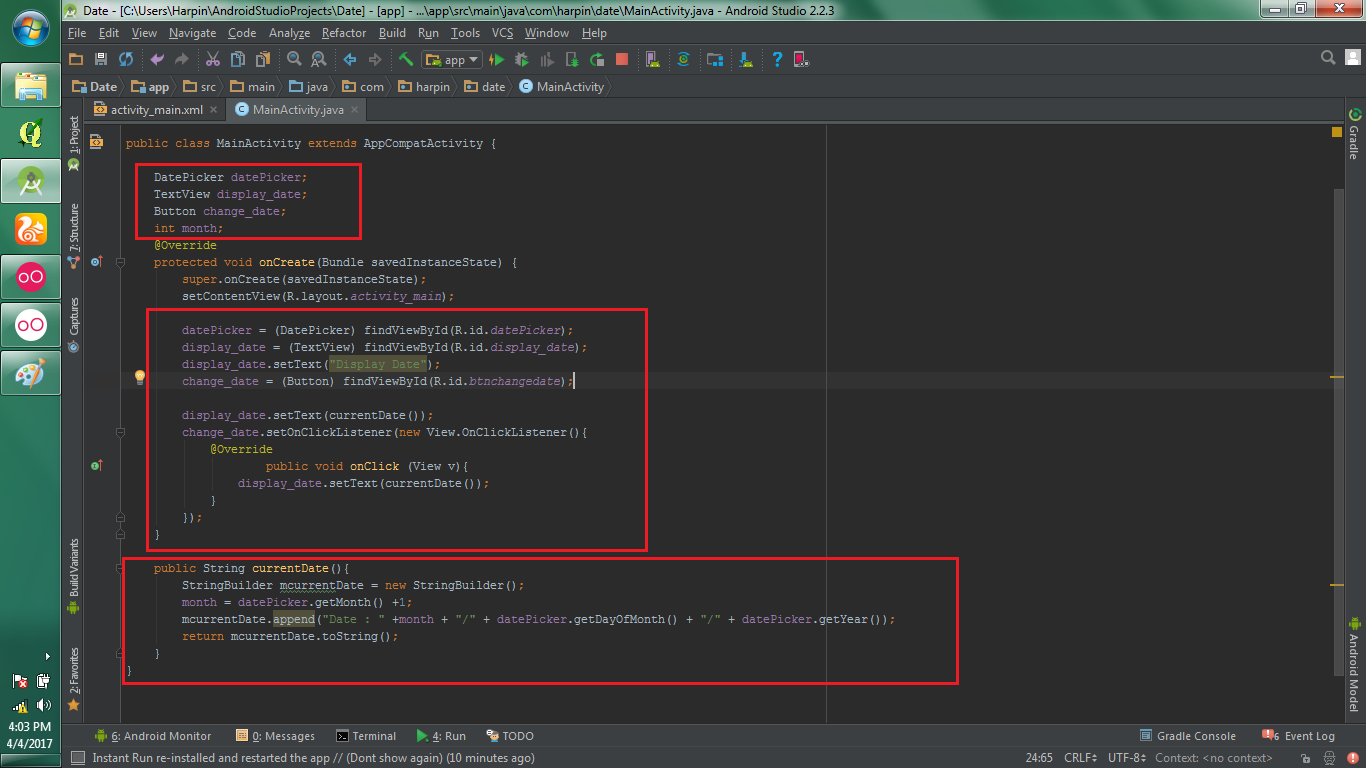
Task: Navigate back with the left arrow
Action: pos(349,60)
